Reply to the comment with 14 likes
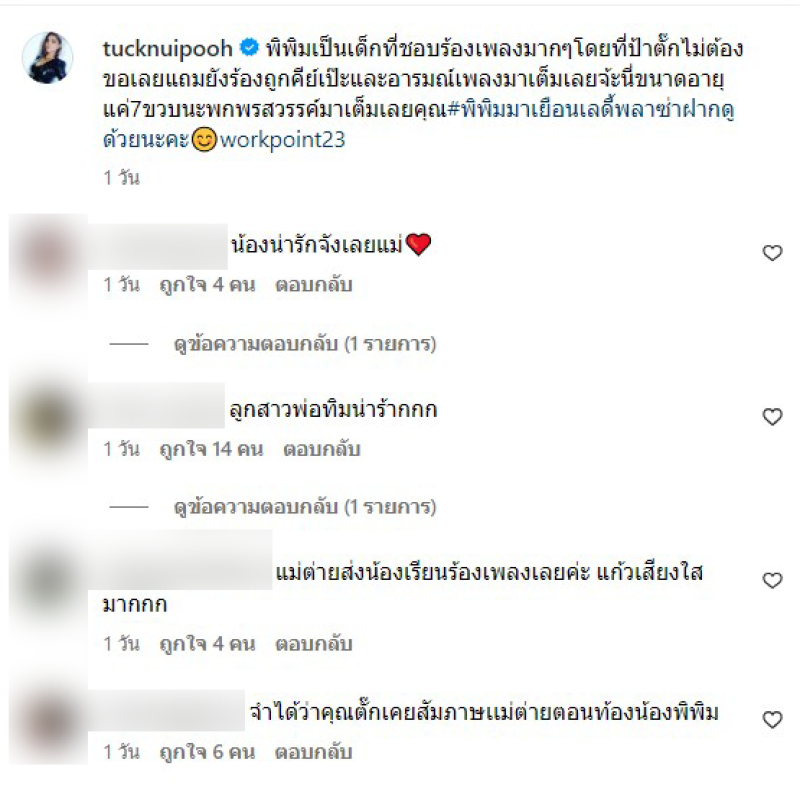 coord(322,449)
